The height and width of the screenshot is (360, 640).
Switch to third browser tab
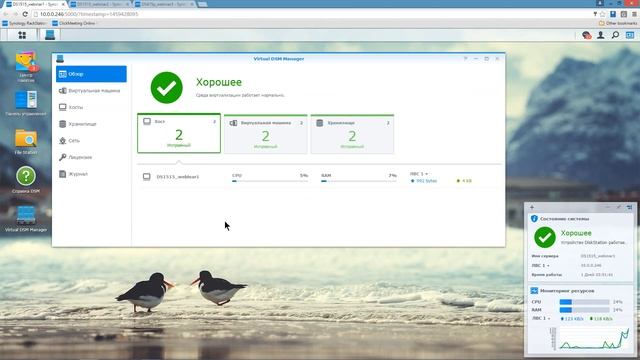click(164, 4)
